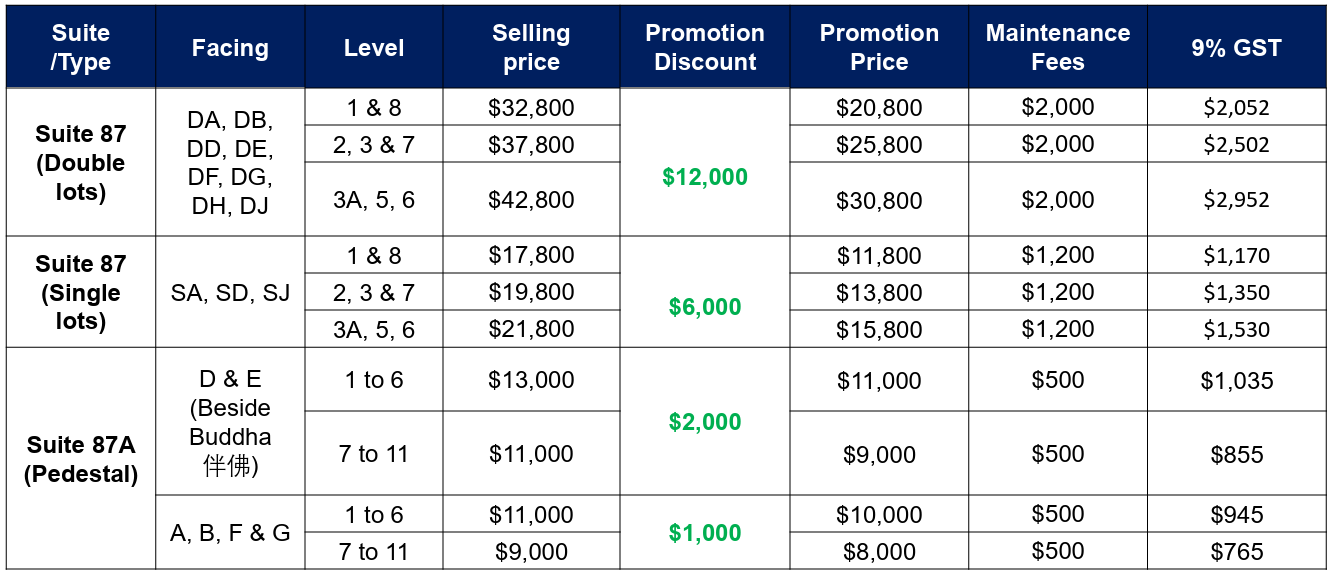This screenshot has height=576, width=1331.
Task: Click the green $1,000 discount value
Action: (x=704, y=533)
